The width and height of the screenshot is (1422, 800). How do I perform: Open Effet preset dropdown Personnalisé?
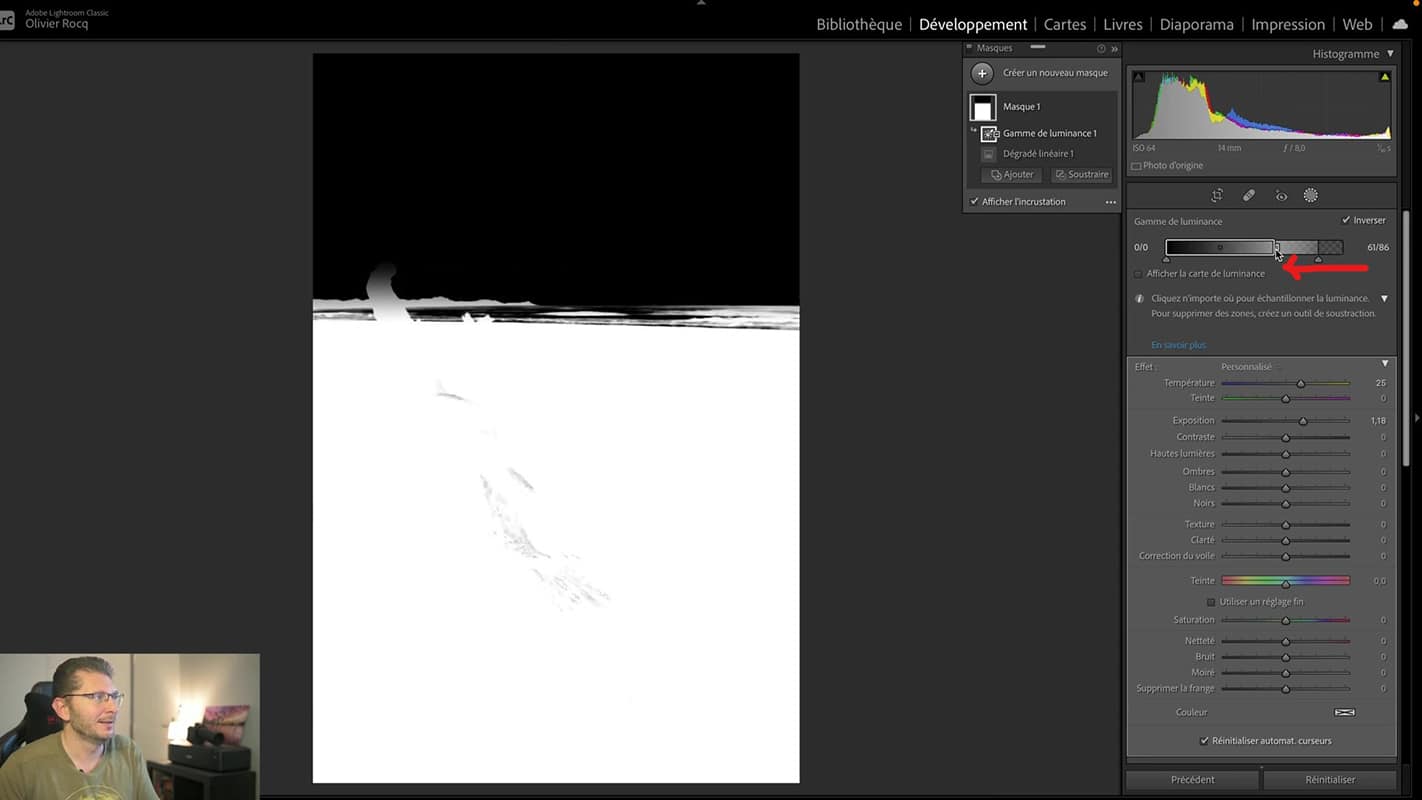click(1251, 367)
